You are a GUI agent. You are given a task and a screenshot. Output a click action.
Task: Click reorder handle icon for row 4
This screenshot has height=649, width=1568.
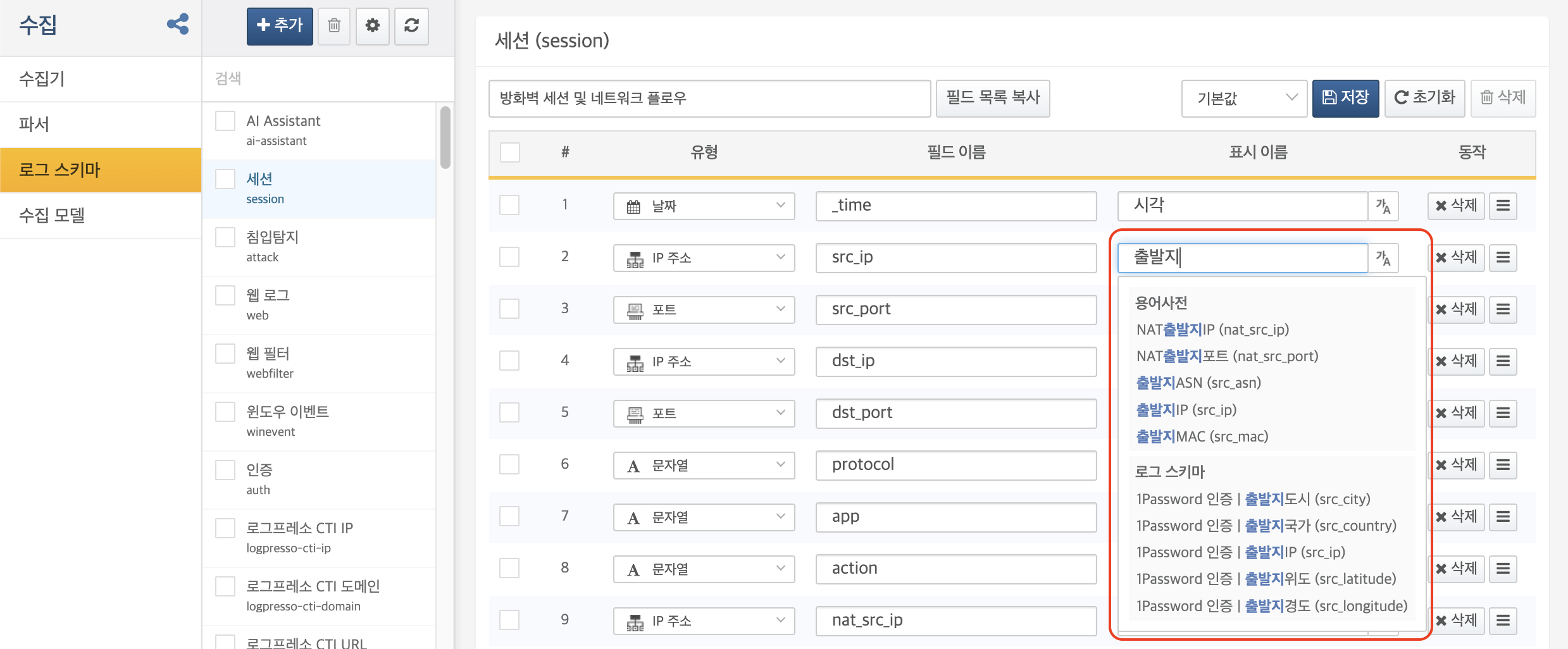tap(1503, 361)
